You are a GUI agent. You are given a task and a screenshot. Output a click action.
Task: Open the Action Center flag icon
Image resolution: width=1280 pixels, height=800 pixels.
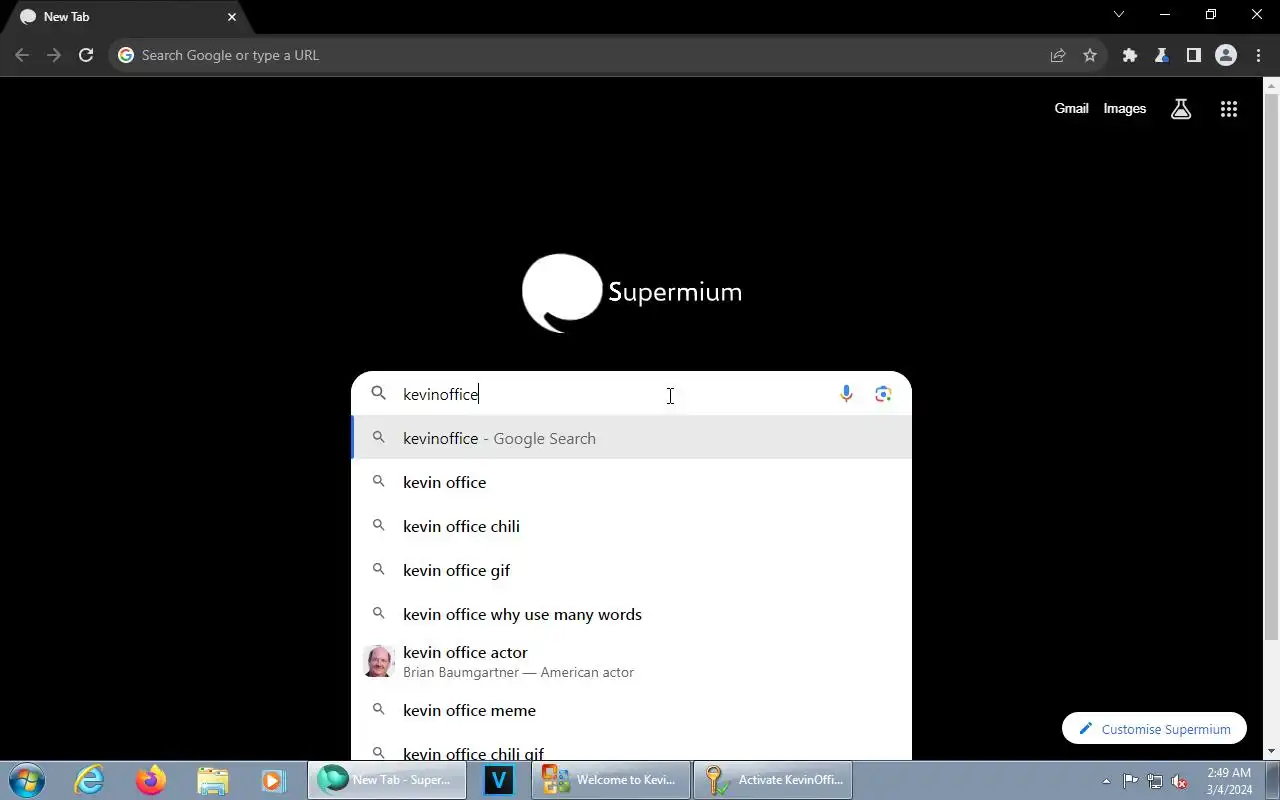pyautogui.click(x=1130, y=781)
